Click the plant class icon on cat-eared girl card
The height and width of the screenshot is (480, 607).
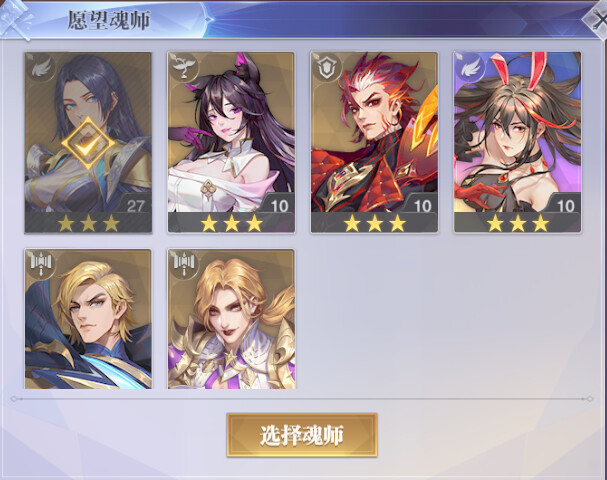click(x=184, y=69)
